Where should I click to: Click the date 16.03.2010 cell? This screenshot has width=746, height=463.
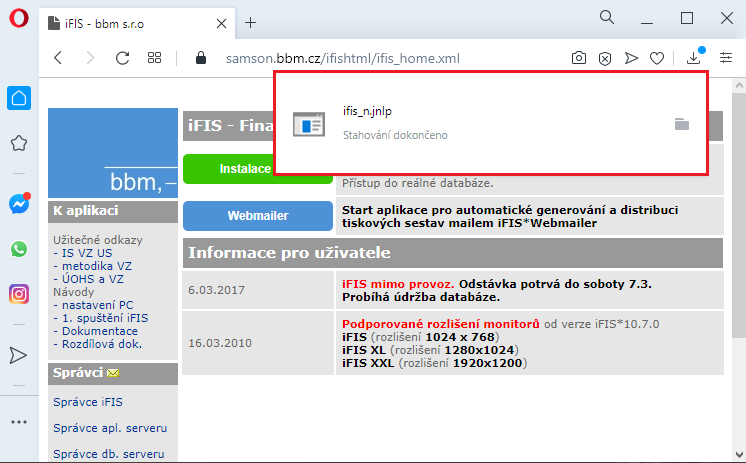click(258, 343)
